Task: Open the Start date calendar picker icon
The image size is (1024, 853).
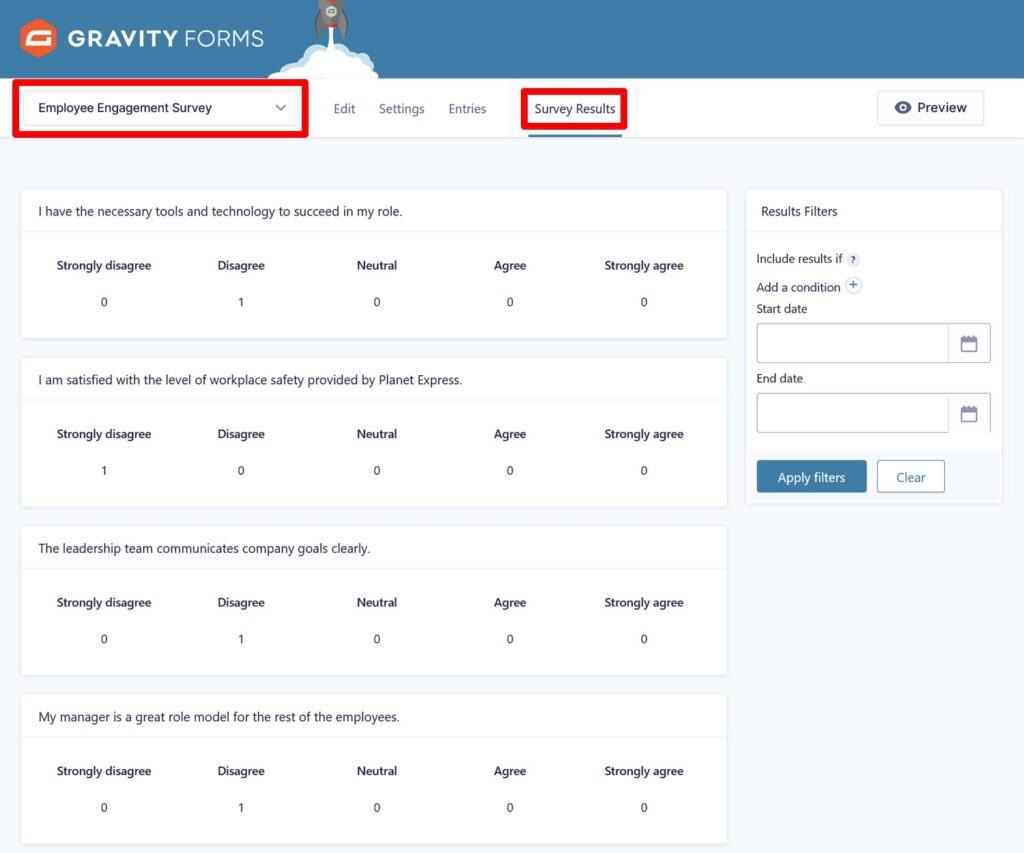Action: (x=969, y=342)
